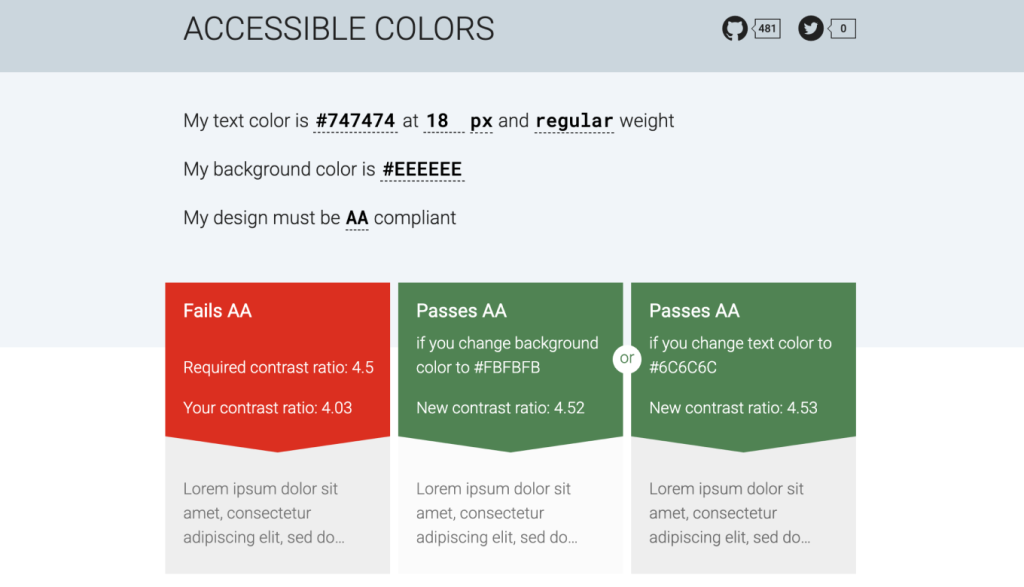Select suggested text color #6C6C6C card
Image resolution: width=1024 pixels, height=587 pixels.
(x=743, y=367)
